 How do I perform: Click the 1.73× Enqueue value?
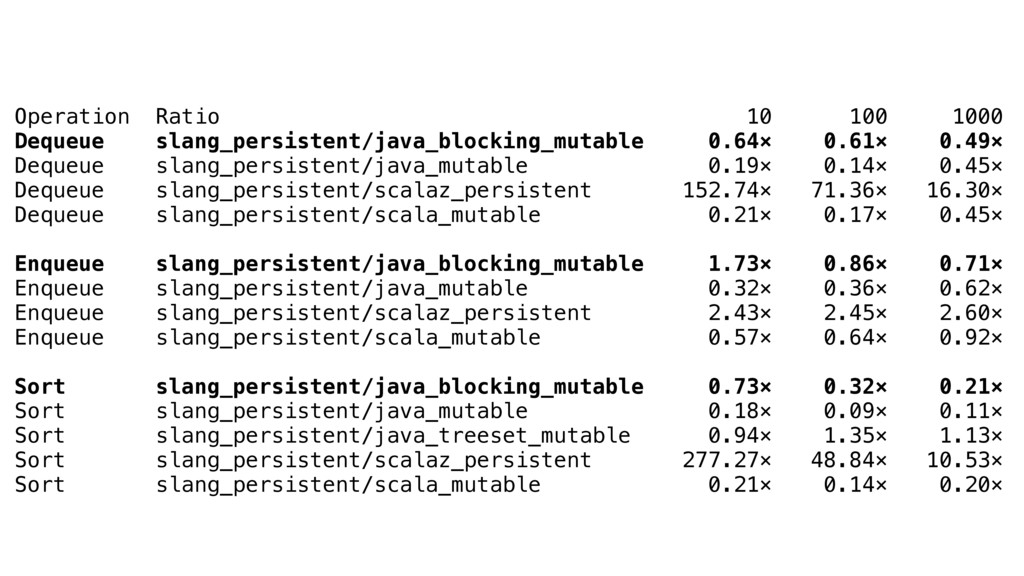[740, 264]
